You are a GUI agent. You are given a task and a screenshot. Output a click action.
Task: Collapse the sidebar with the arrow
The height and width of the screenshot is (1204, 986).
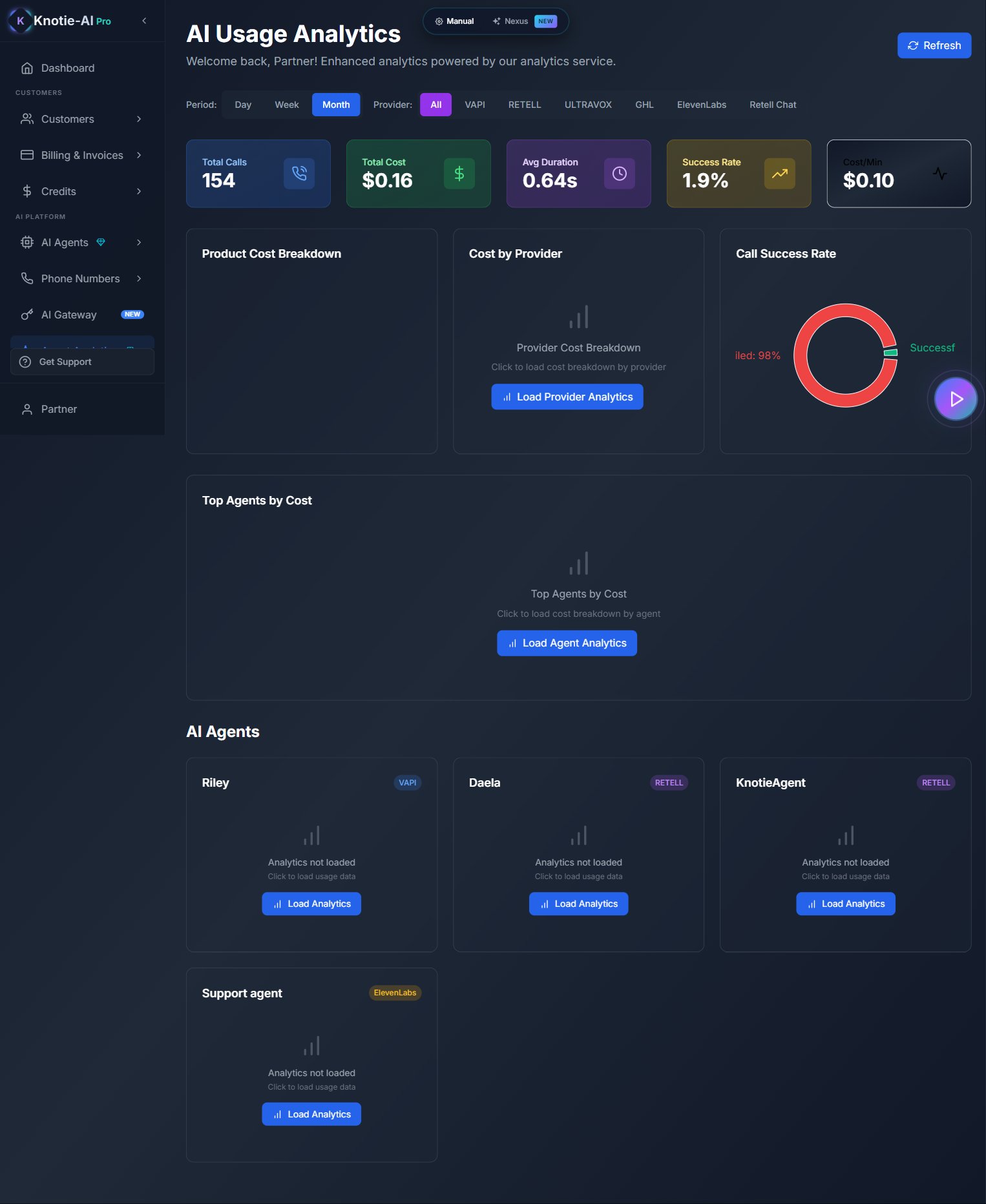tap(144, 21)
